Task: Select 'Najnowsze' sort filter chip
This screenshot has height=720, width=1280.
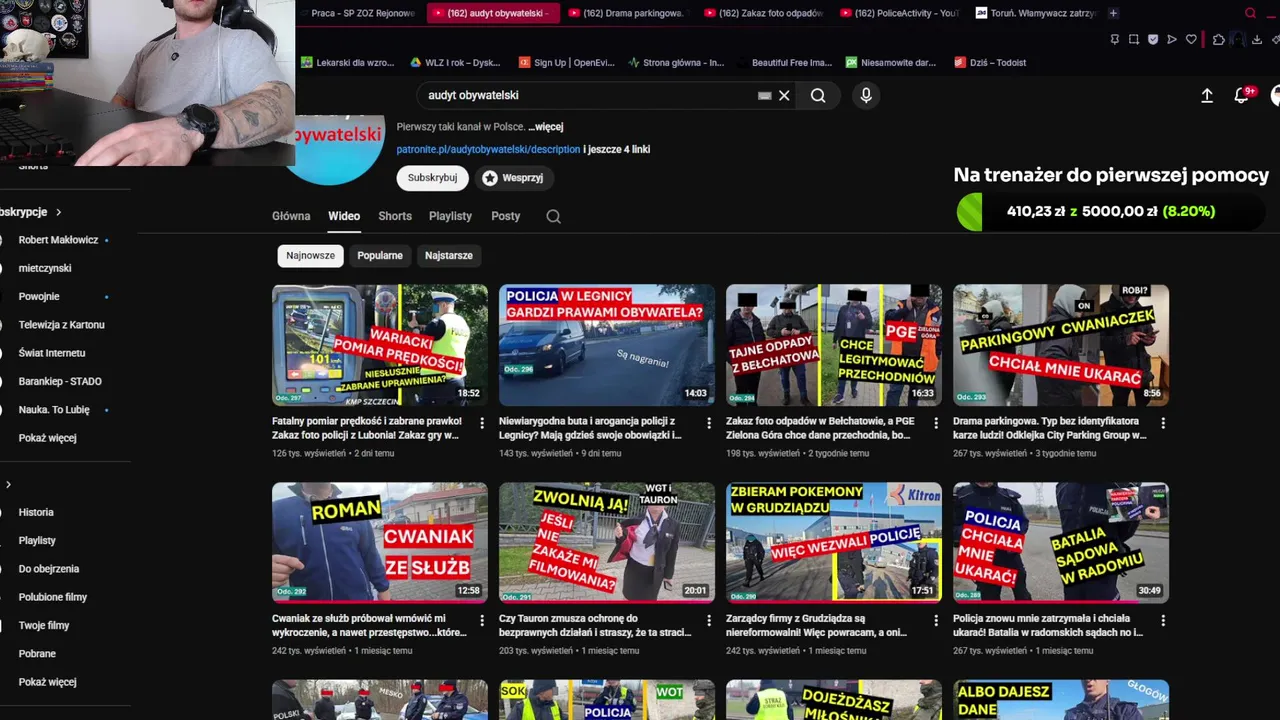Action: pyautogui.click(x=310, y=255)
